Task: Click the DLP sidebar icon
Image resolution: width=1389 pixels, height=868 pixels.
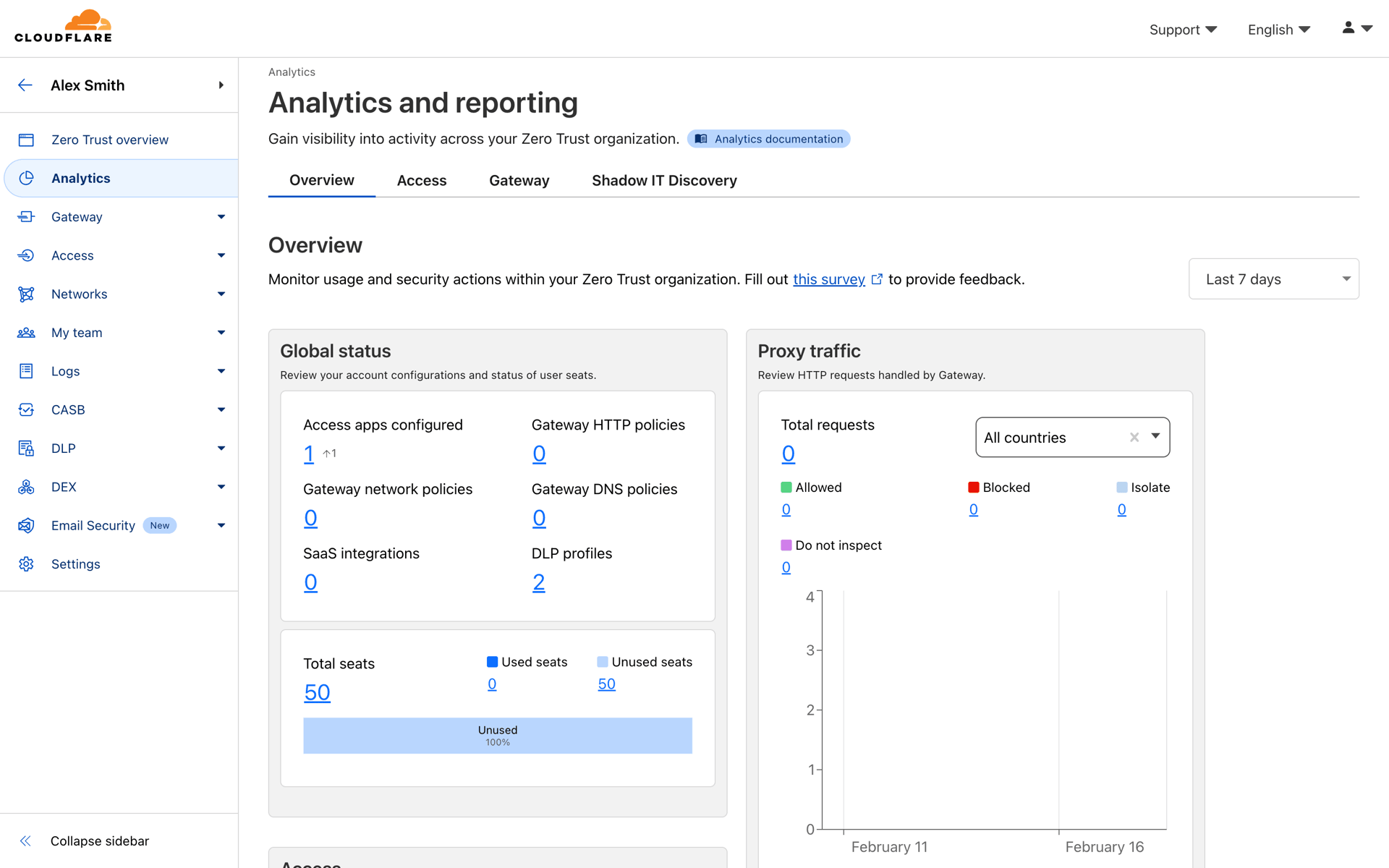Action: click(26, 448)
